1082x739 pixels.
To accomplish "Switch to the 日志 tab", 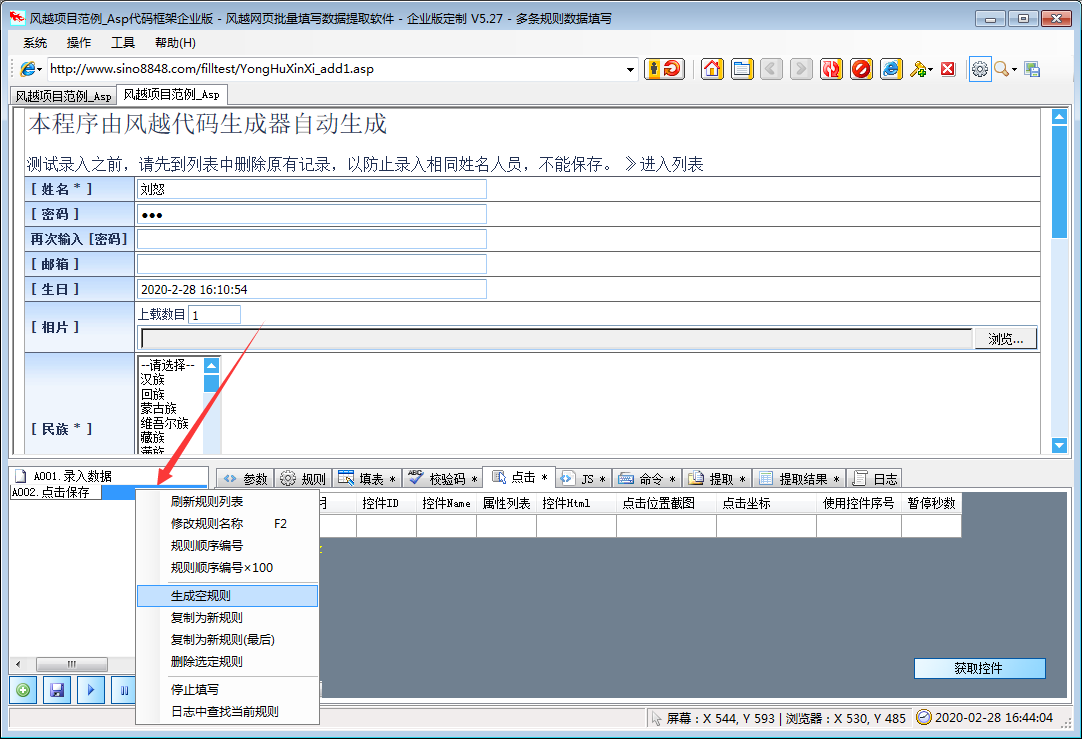I will (874, 479).
